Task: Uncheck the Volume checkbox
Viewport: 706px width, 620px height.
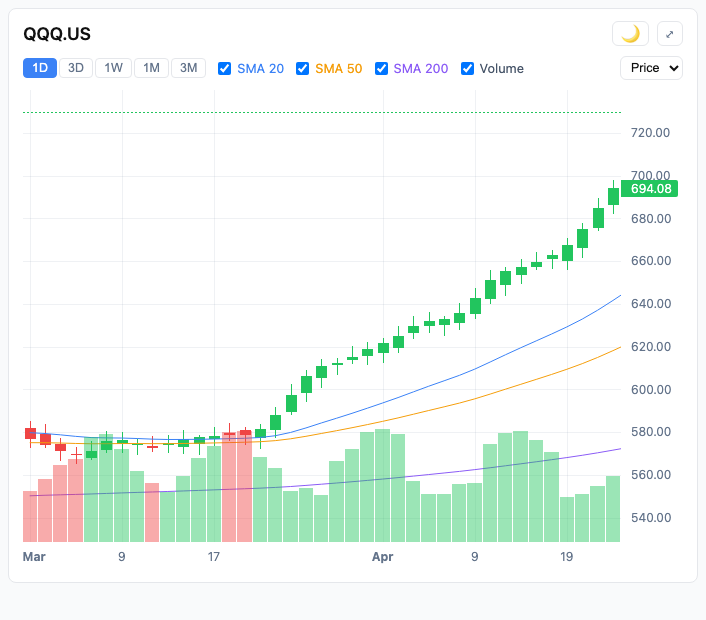Action: tap(467, 68)
